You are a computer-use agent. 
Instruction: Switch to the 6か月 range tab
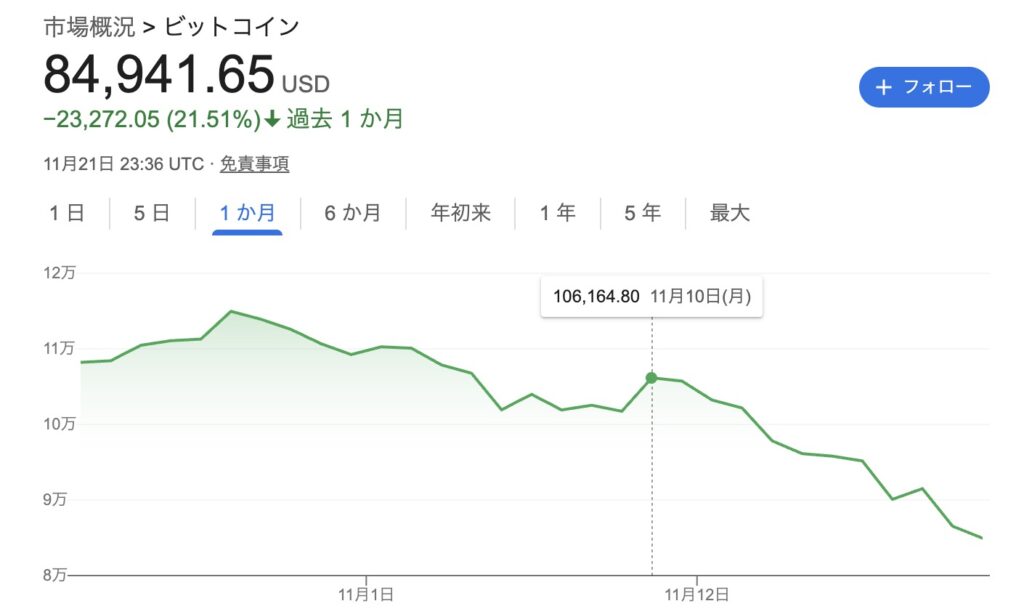click(x=352, y=213)
